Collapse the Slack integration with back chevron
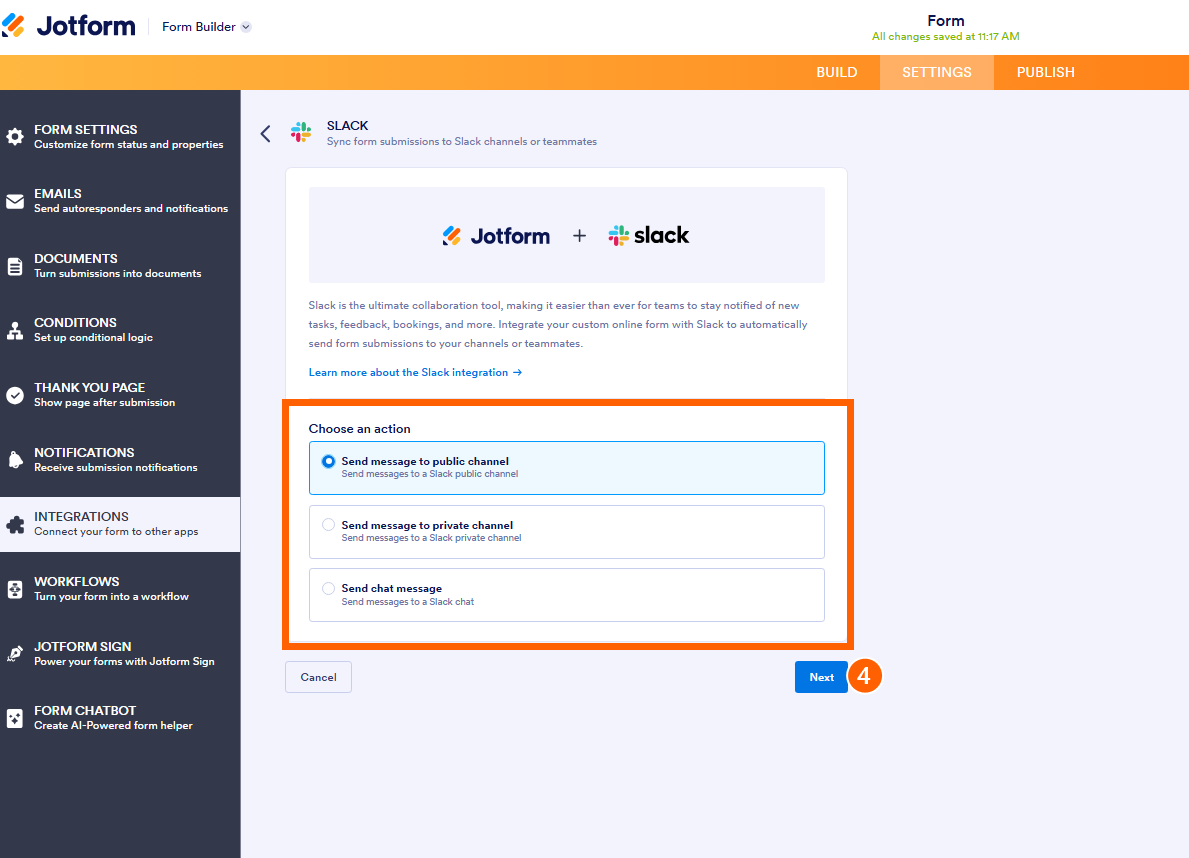The width and height of the screenshot is (1189, 858). pyautogui.click(x=265, y=133)
